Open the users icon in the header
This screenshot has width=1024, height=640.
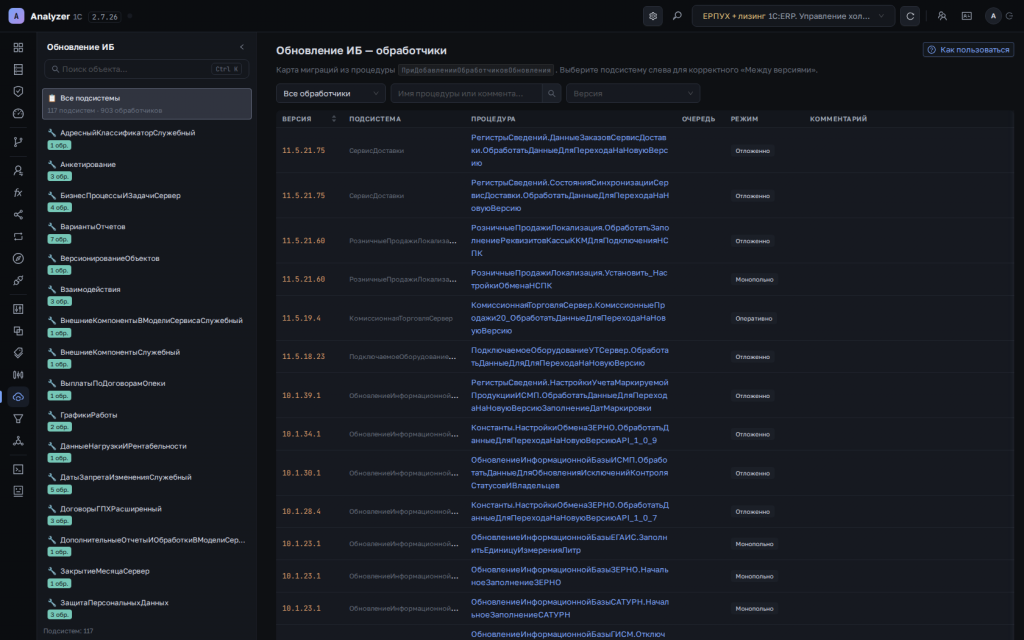click(x=942, y=16)
